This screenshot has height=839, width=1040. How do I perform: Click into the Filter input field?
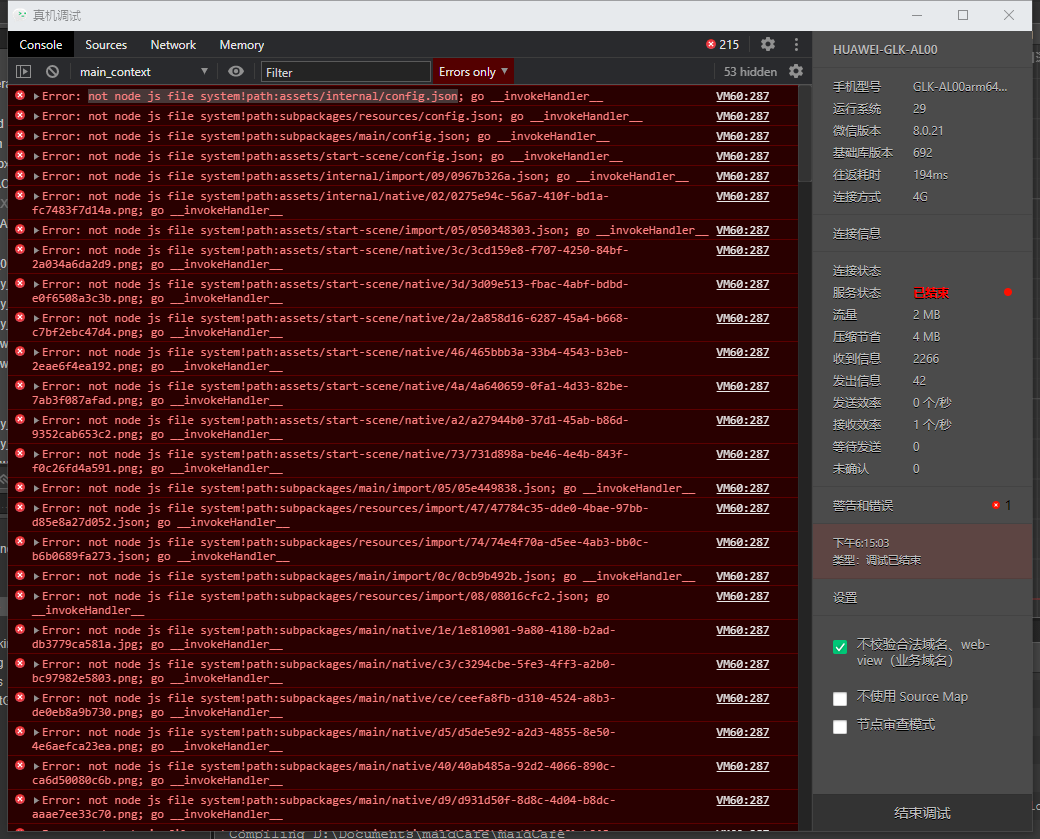346,72
